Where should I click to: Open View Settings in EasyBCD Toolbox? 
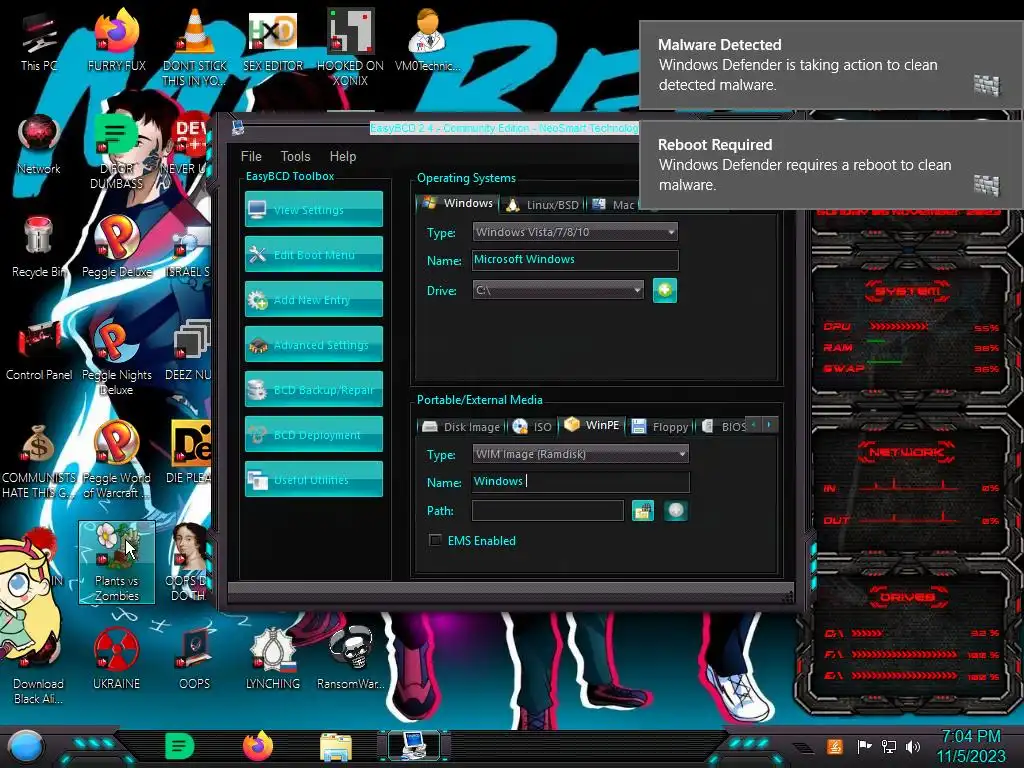pyautogui.click(x=313, y=209)
